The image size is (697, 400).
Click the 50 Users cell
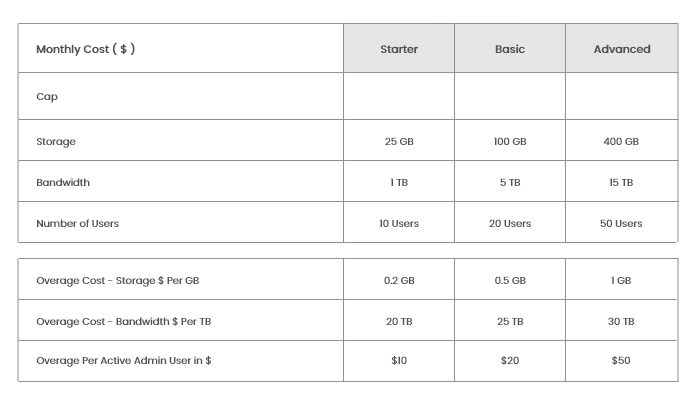pos(621,224)
